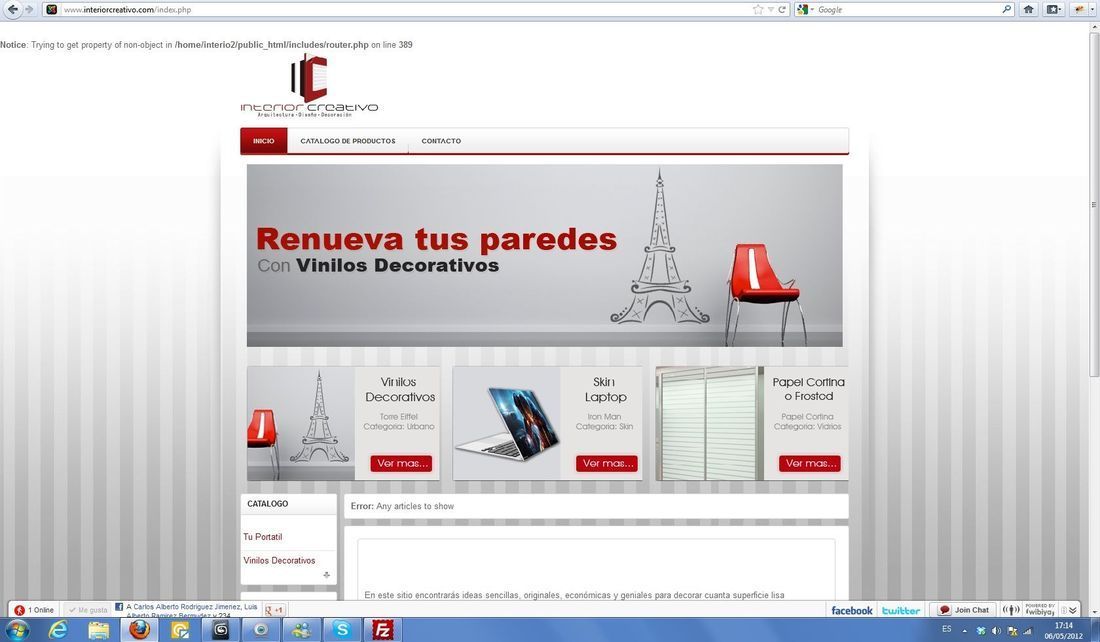This screenshot has width=1100, height=642.
Task: Show hidden tray icons arrow
Action: click(965, 631)
